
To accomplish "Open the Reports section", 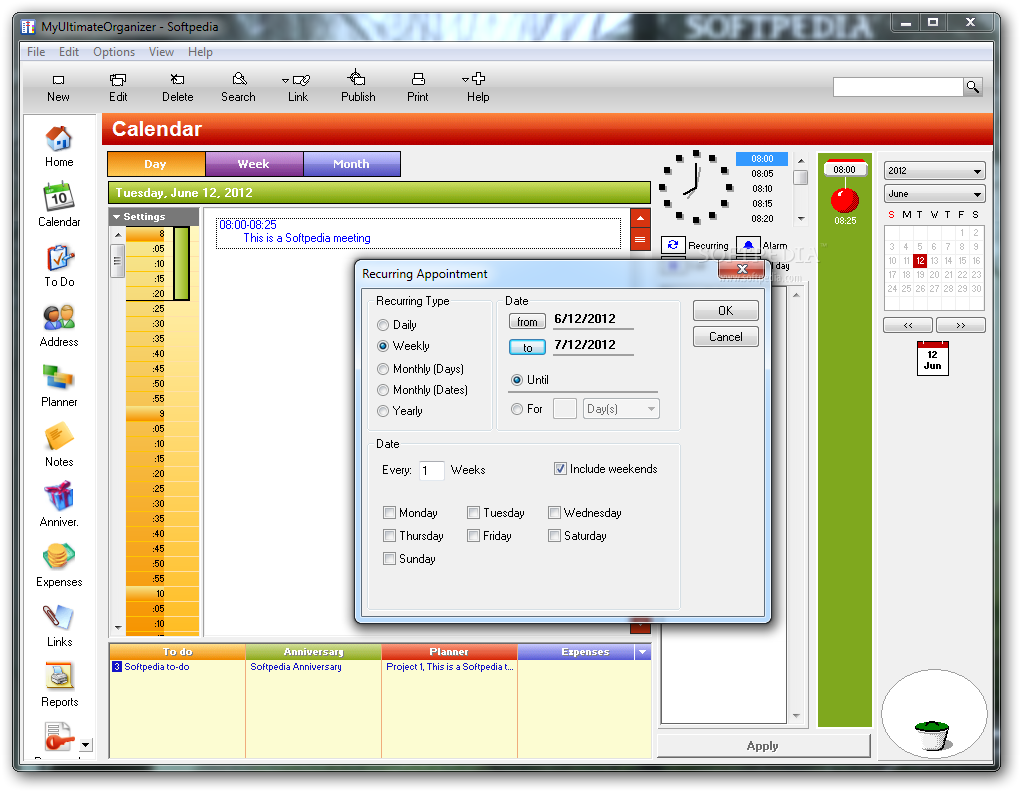I will pyautogui.click(x=59, y=685).
